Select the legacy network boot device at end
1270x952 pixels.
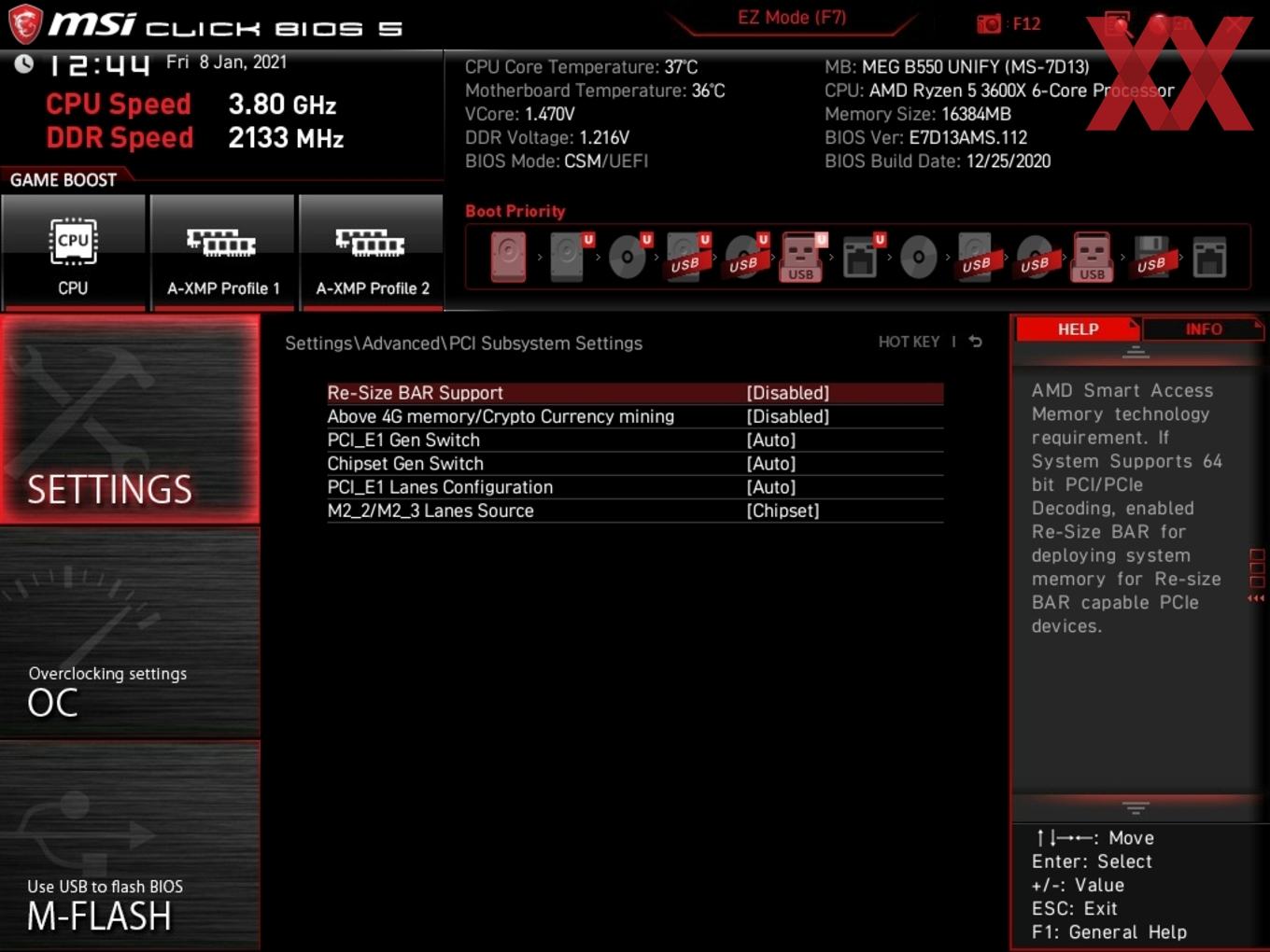click(x=1209, y=257)
